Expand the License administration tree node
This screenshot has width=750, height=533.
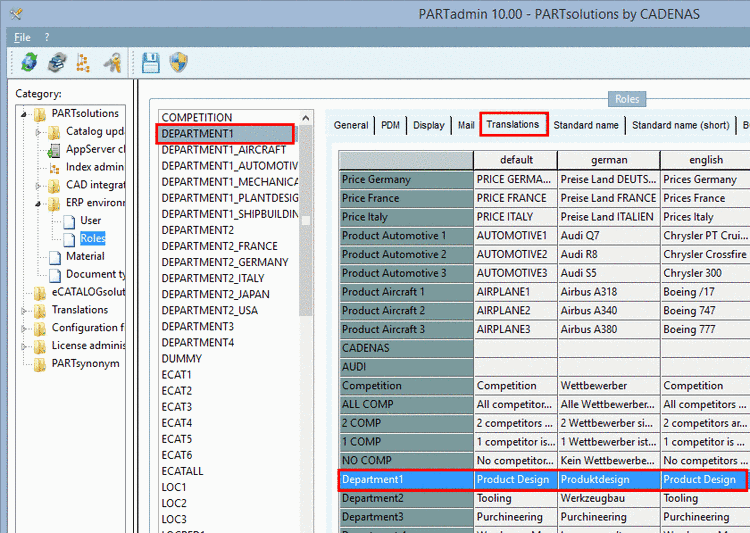point(23,346)
